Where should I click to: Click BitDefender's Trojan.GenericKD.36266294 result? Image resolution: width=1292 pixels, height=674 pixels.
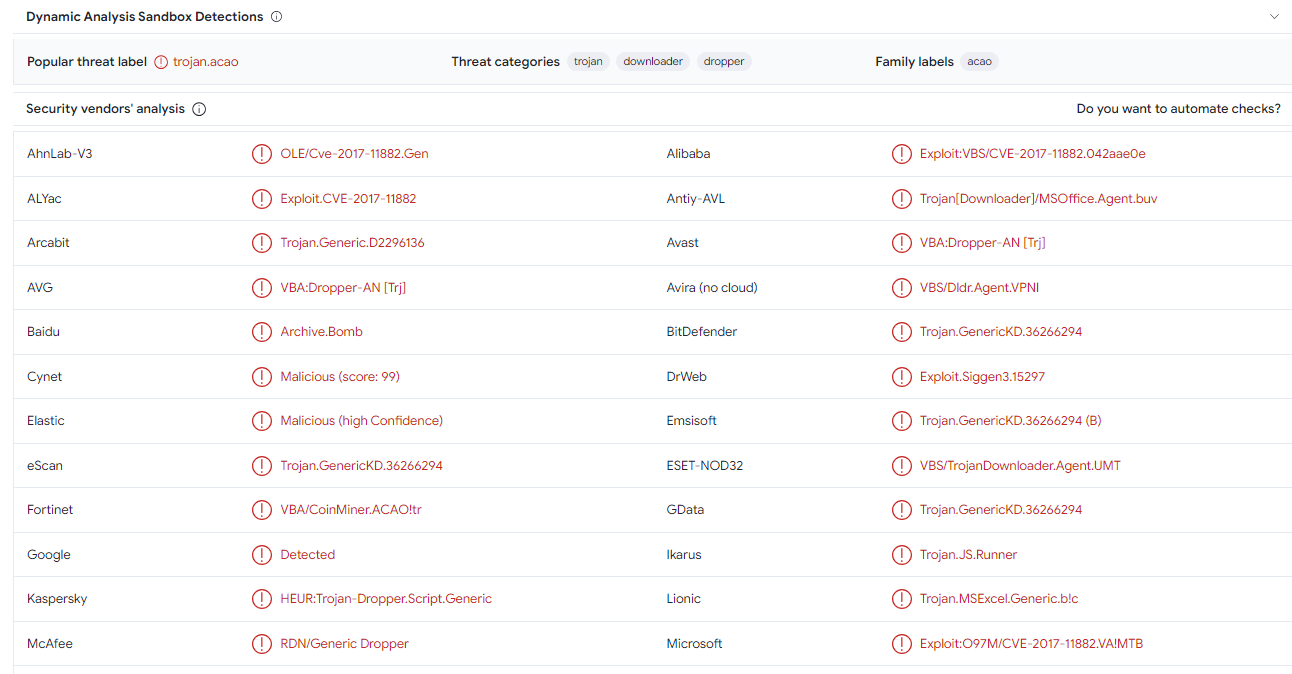1001,332
